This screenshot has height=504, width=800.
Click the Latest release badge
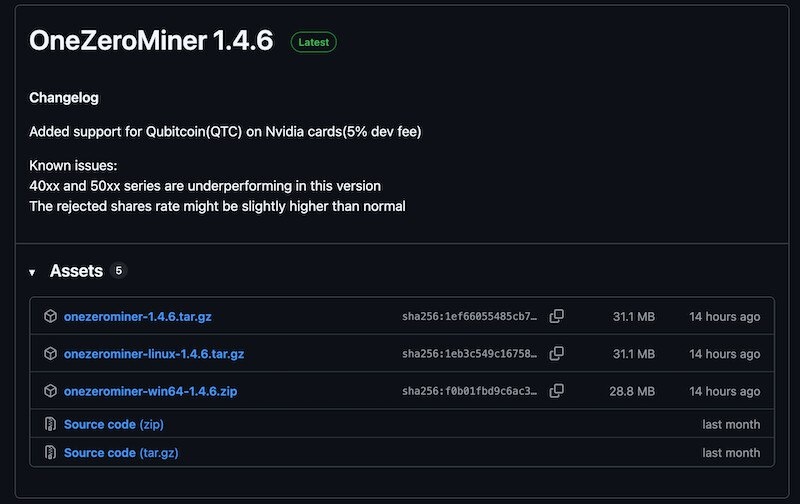pos(313,42)
